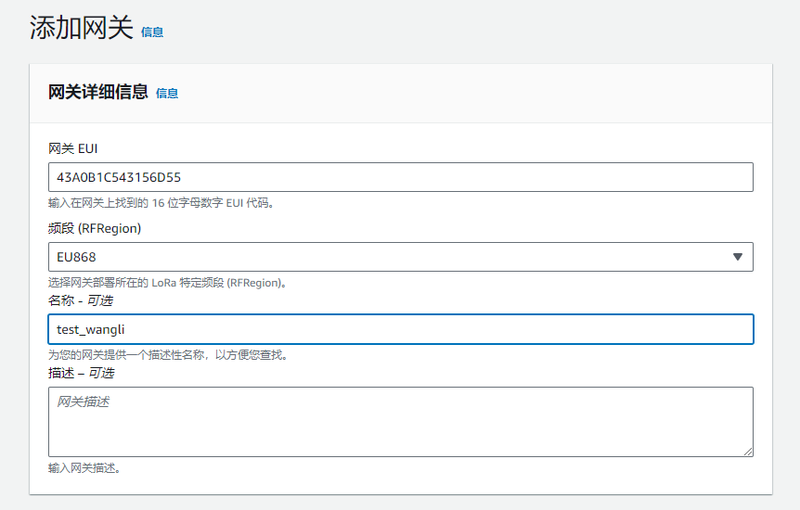Click the 网关 EUI input field
800x510 pixels.
(x=400, y=177)
